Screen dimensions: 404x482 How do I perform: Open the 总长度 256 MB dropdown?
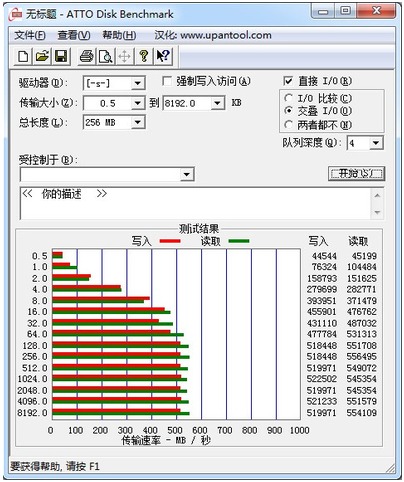click(x=137, y=122)
